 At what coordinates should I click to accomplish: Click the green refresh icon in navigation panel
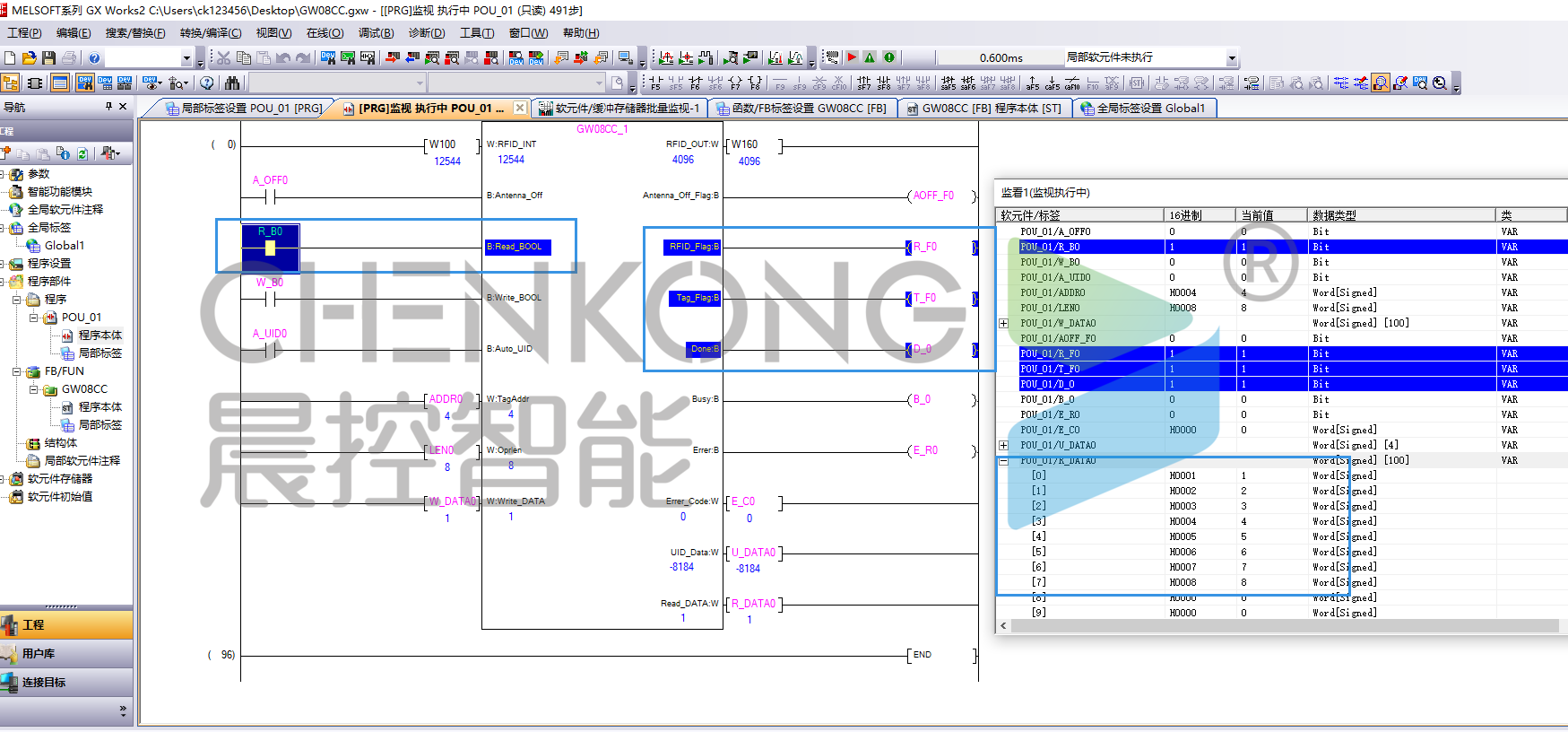(82, 153)
